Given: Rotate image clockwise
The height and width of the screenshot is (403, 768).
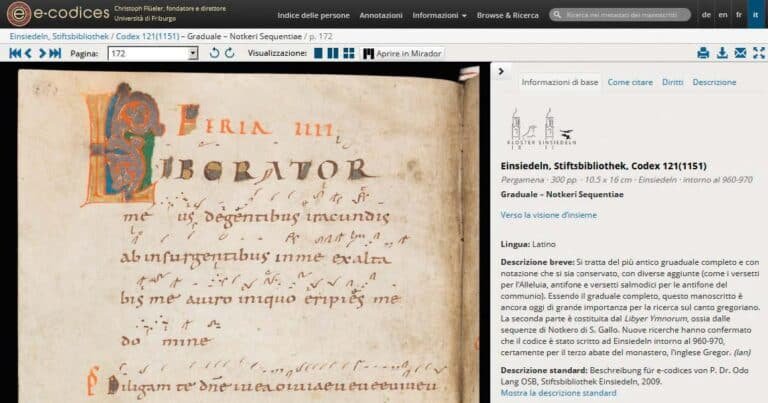Looking at the screenshot, I should (x=230, y=53).
